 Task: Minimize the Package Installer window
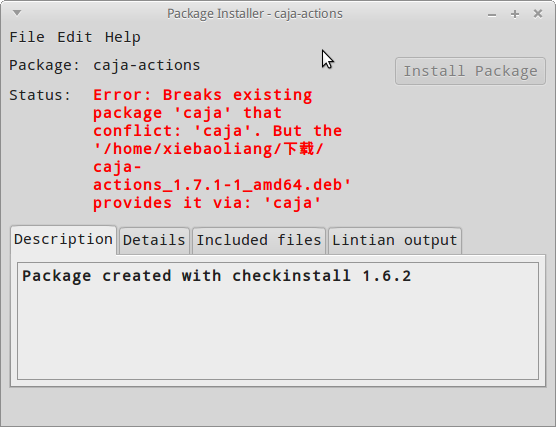(492, 15)
